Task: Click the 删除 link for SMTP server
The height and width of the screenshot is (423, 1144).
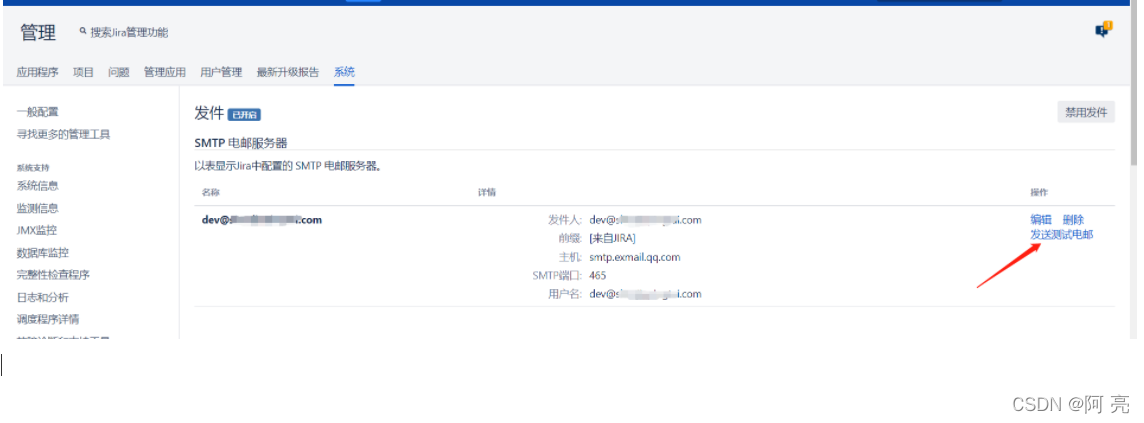Action: click(1073, 220)
